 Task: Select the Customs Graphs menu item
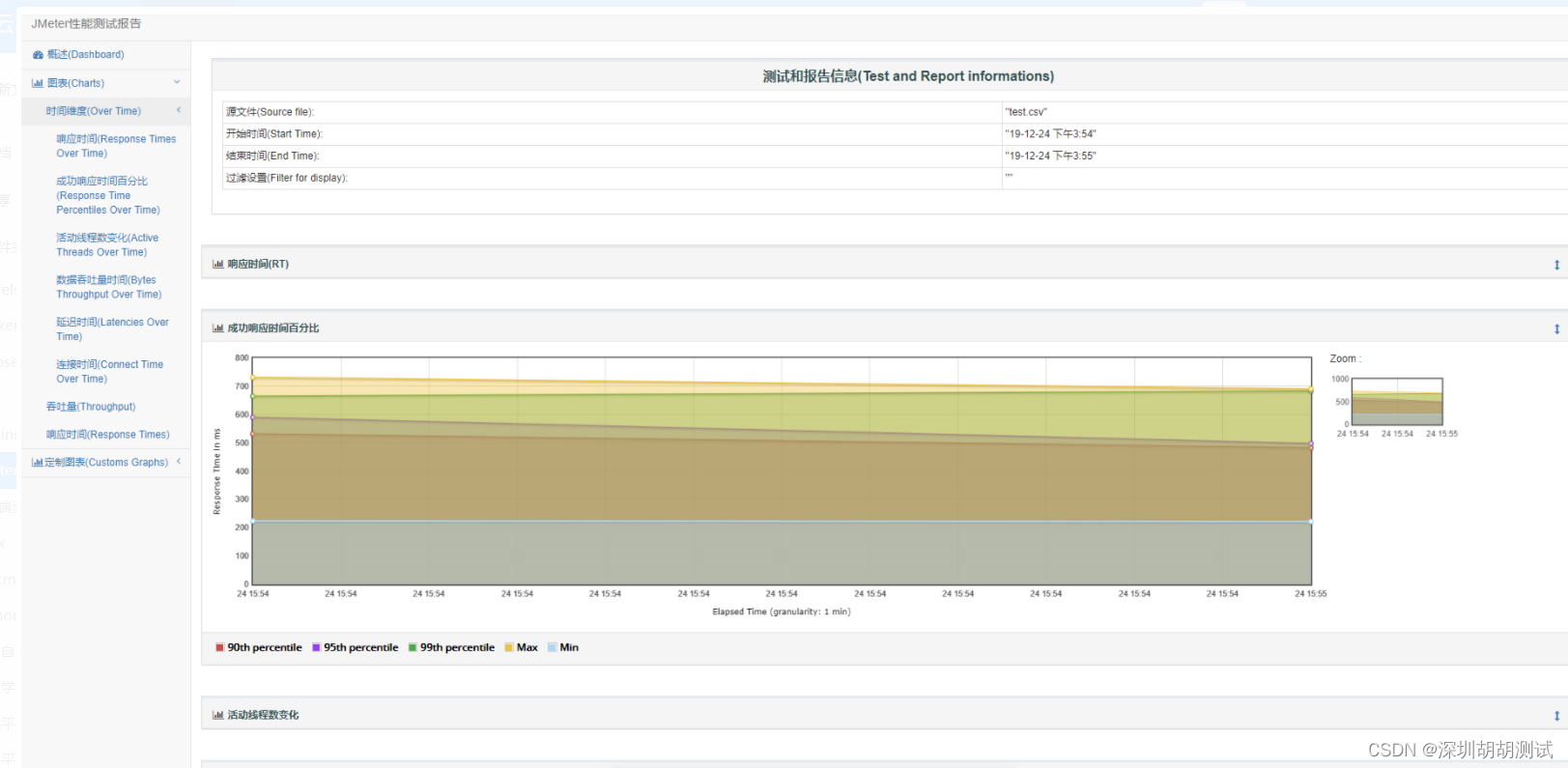106,463
